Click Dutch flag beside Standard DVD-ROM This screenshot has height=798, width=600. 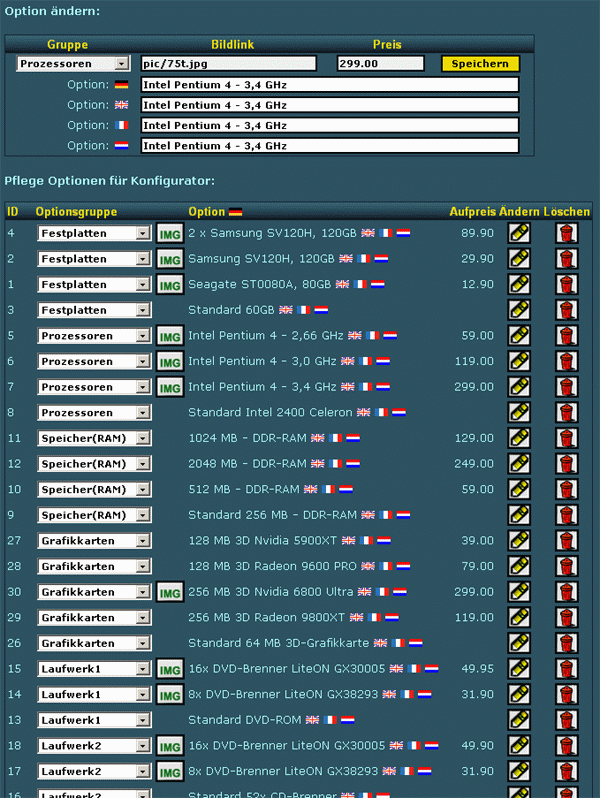tap(348, 720)
